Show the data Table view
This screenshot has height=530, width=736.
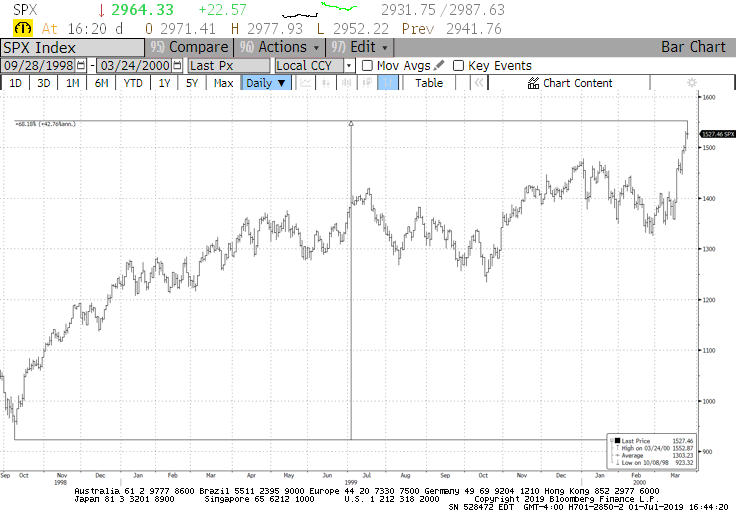point(429,83)
